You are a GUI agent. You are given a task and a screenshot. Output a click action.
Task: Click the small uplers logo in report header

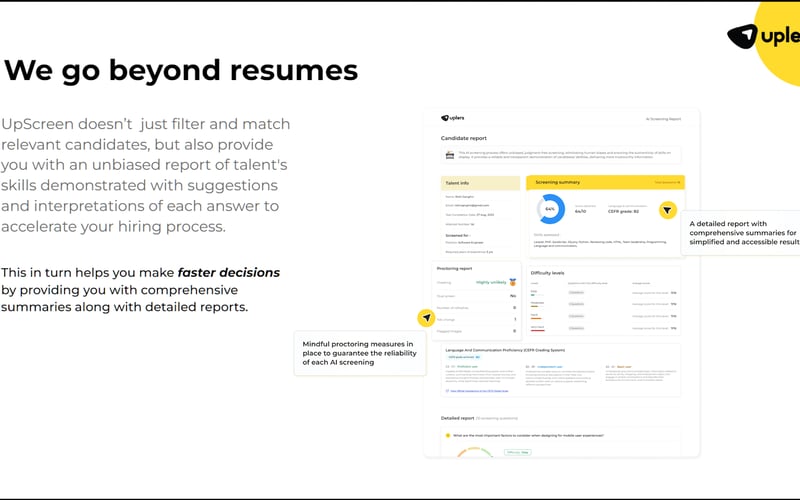(453, 118)
